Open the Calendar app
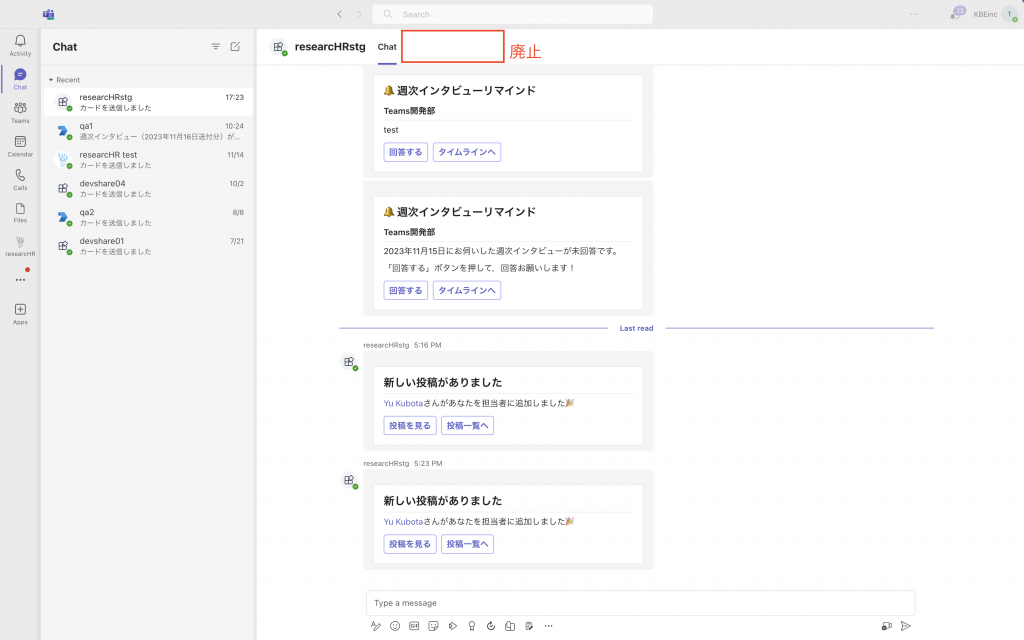 coord(20,146)
